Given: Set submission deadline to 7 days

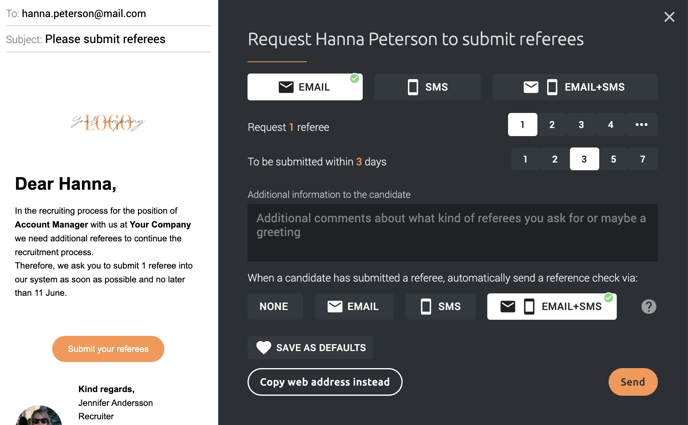Looking at the screenshot, I should 642,159.
